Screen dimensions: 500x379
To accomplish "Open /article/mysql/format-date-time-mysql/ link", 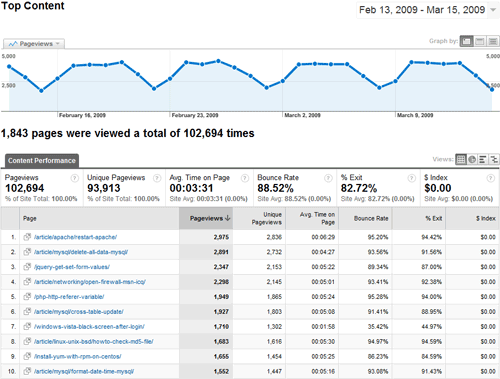I will [84, 371].
